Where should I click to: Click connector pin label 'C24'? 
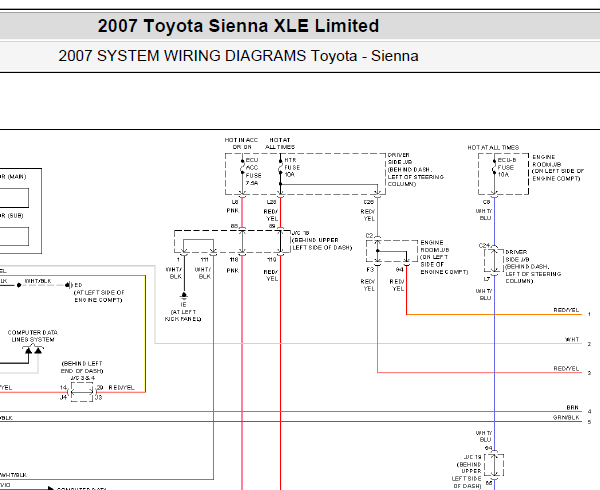(x=484, y=245)
